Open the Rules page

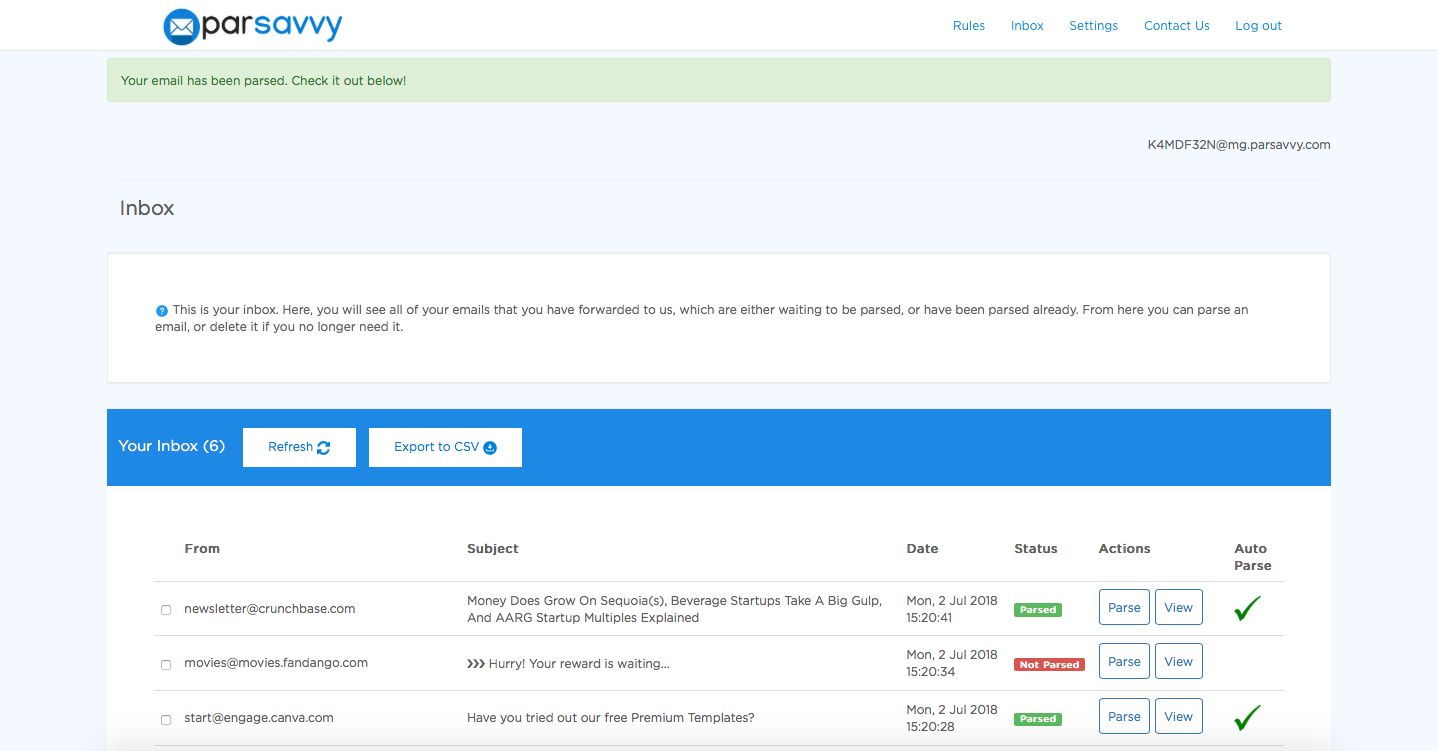pos(969,26)
